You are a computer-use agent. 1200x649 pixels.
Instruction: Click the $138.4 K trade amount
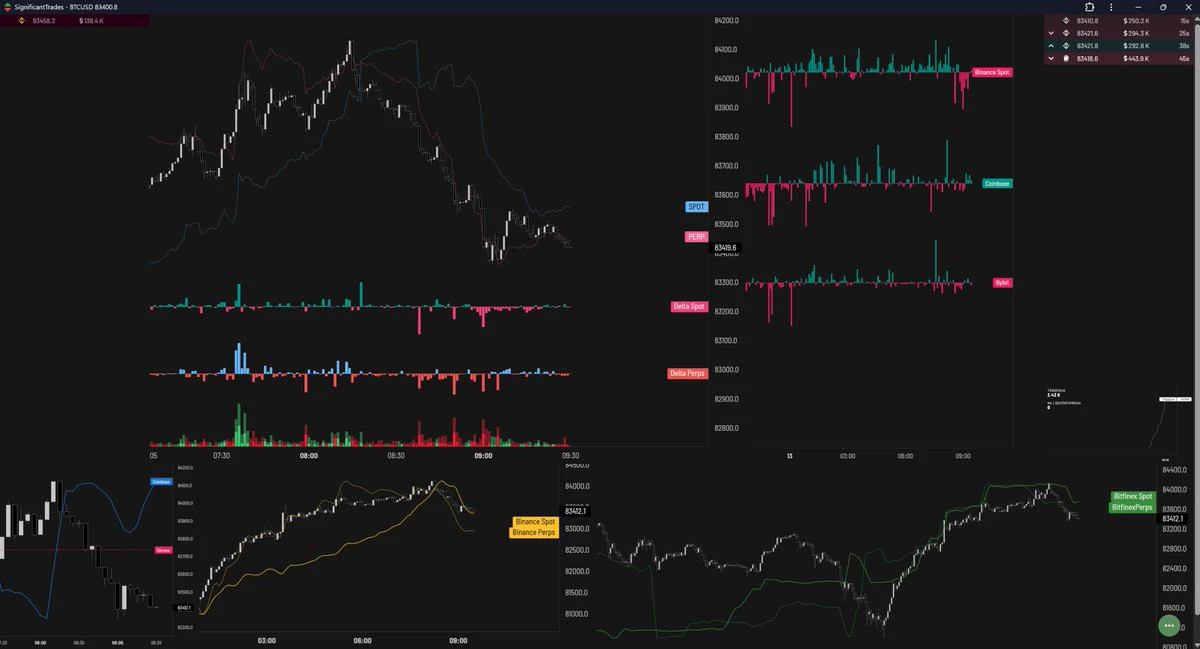[x=92, y=20]
